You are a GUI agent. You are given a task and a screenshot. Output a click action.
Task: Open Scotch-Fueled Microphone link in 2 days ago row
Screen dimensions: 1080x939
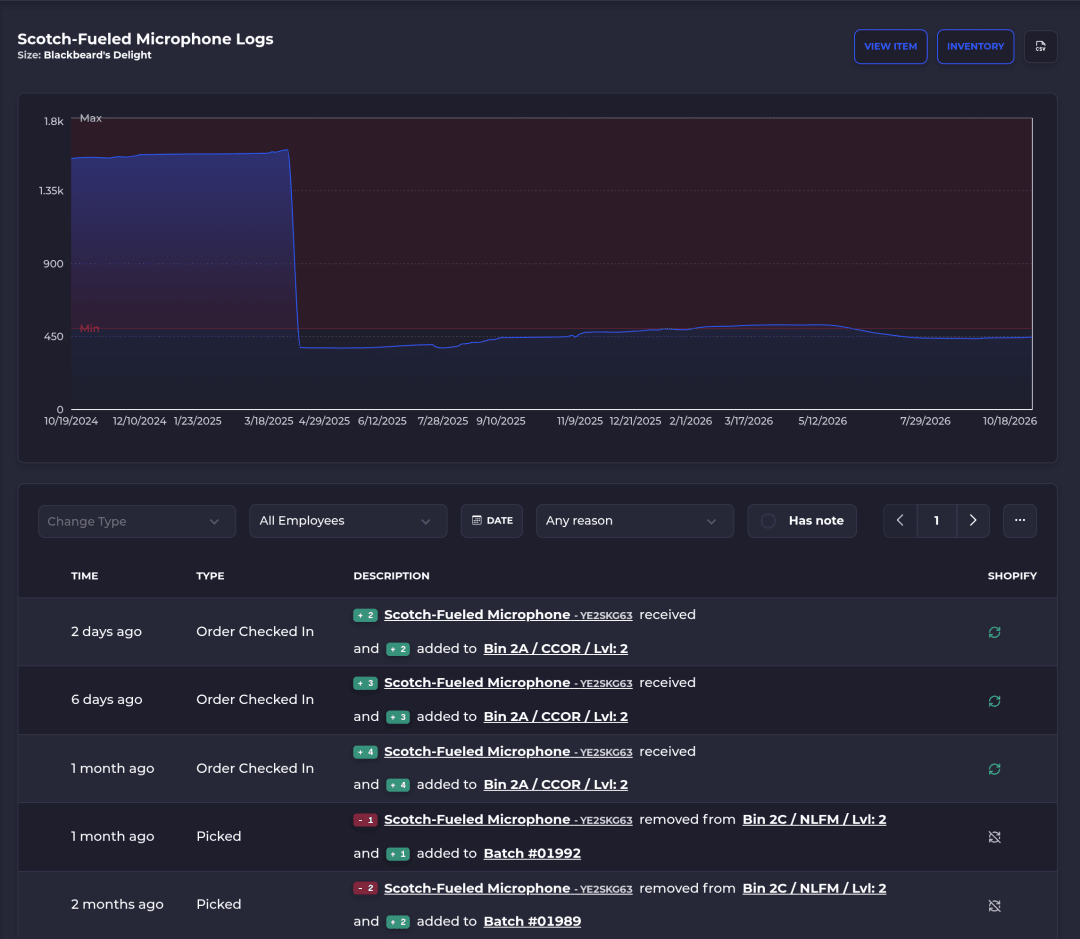[508, 615]
